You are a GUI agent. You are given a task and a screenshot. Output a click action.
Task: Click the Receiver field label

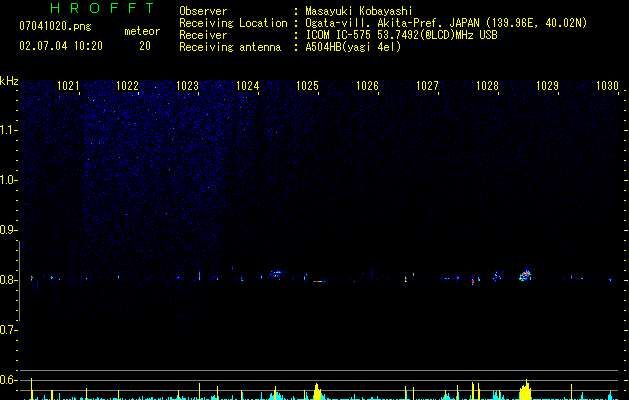(203, 35)
